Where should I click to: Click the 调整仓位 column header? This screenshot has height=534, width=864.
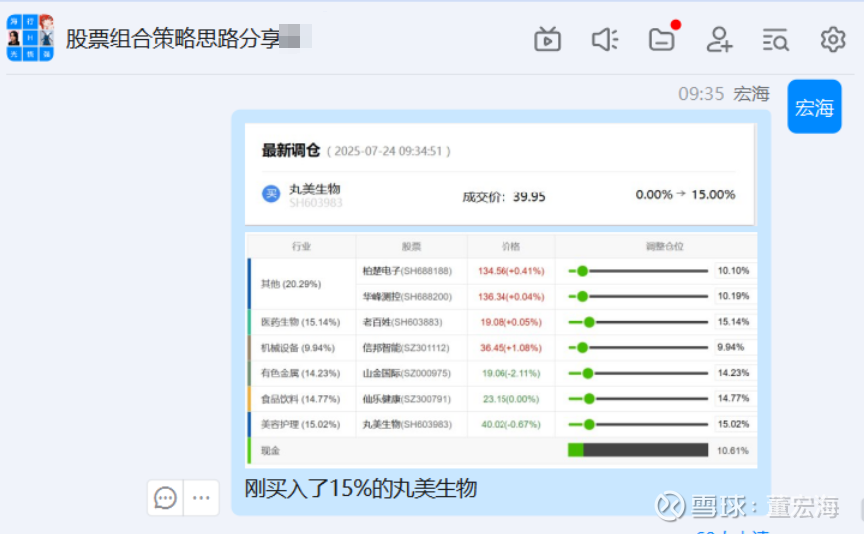click(x=665, y=246)
